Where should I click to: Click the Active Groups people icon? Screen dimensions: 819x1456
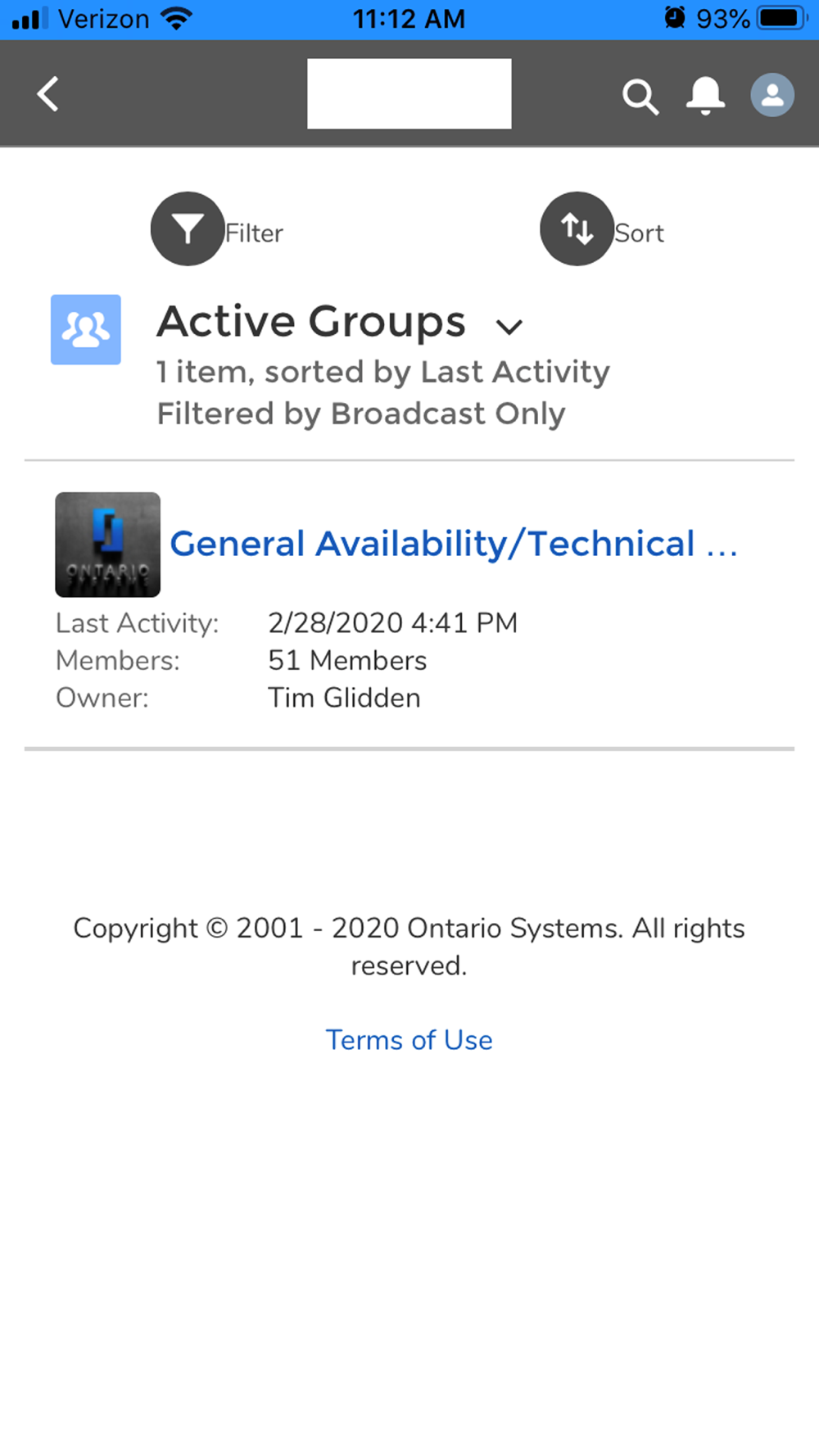pos(86,329)
